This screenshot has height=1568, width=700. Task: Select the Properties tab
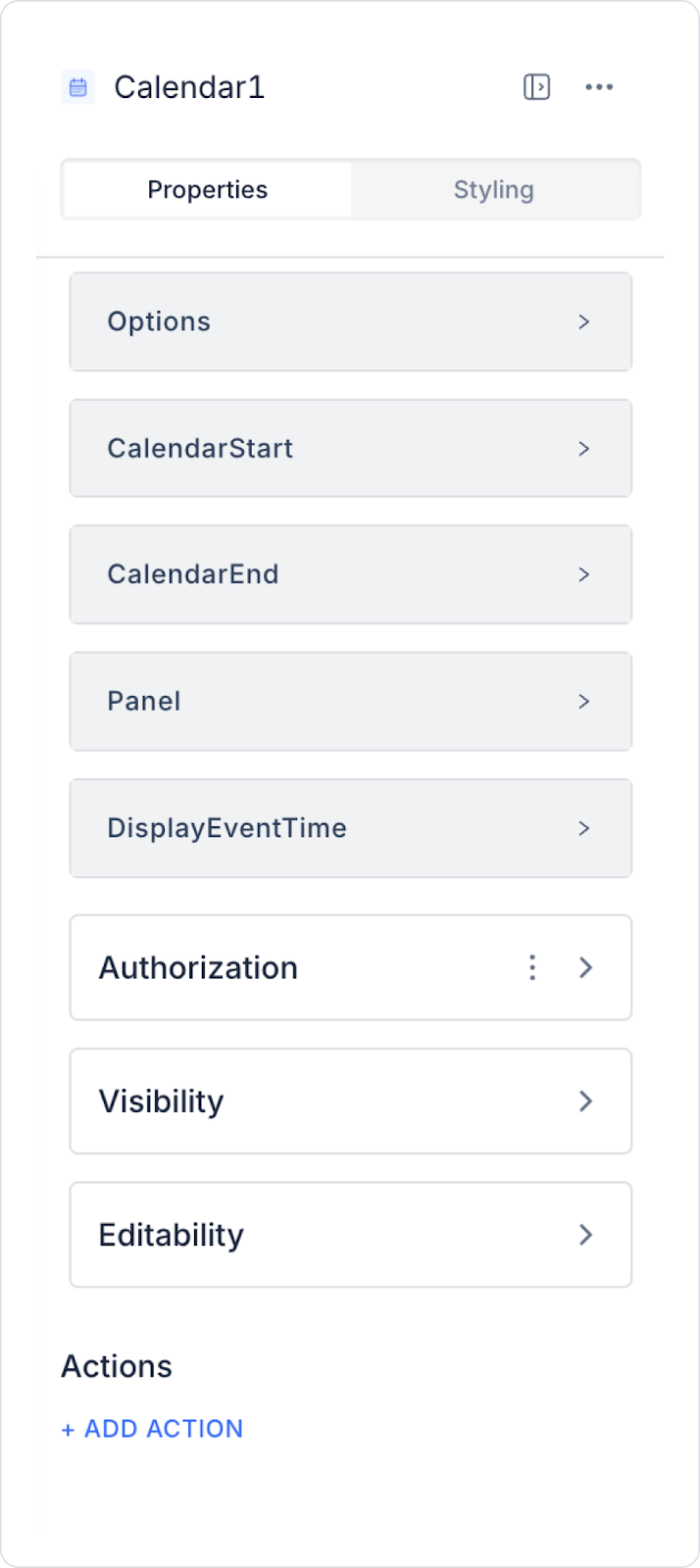click(208, 189)
